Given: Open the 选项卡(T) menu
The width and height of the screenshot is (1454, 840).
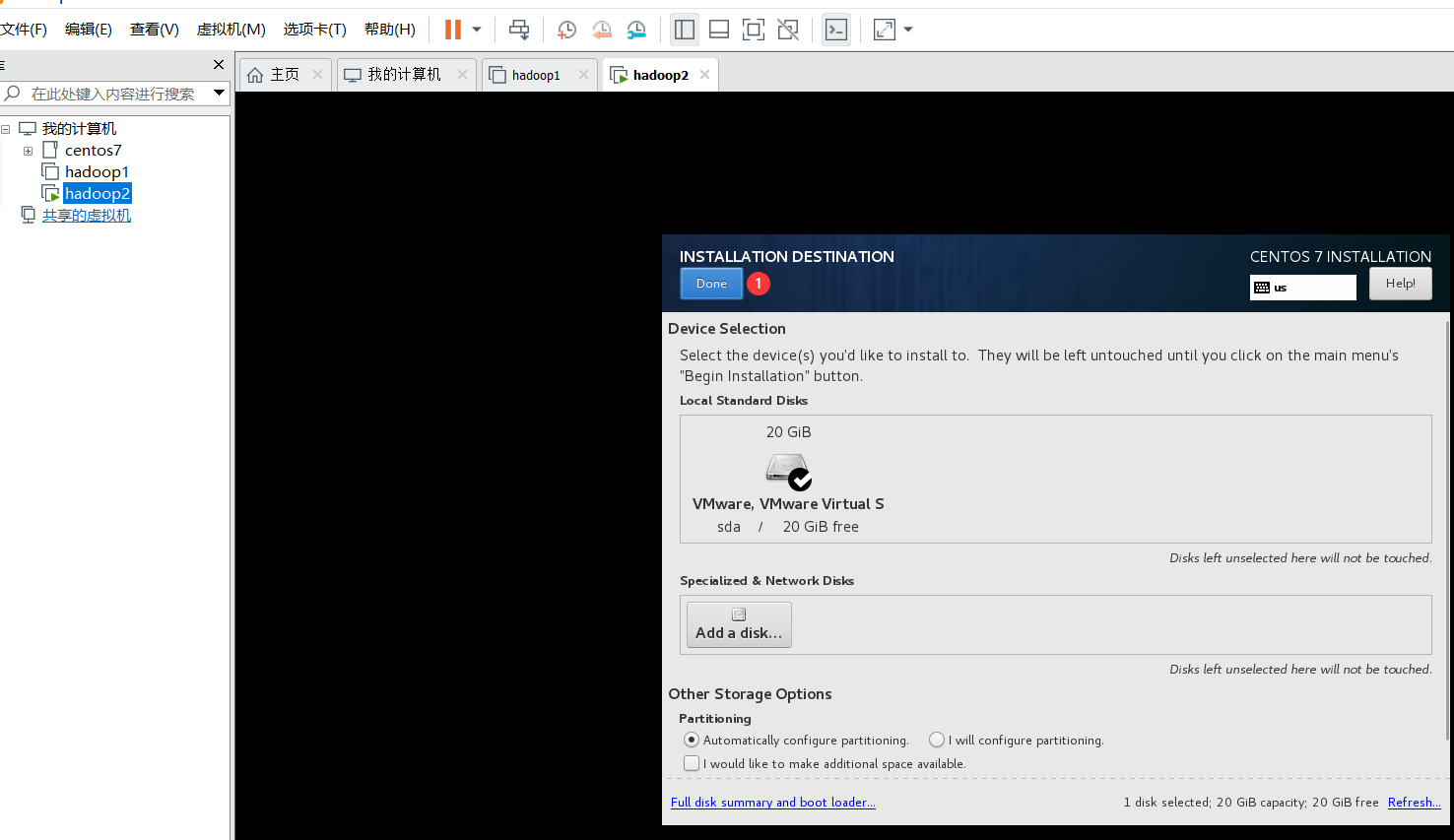Looking at the screenshot, I should [315, 30].
